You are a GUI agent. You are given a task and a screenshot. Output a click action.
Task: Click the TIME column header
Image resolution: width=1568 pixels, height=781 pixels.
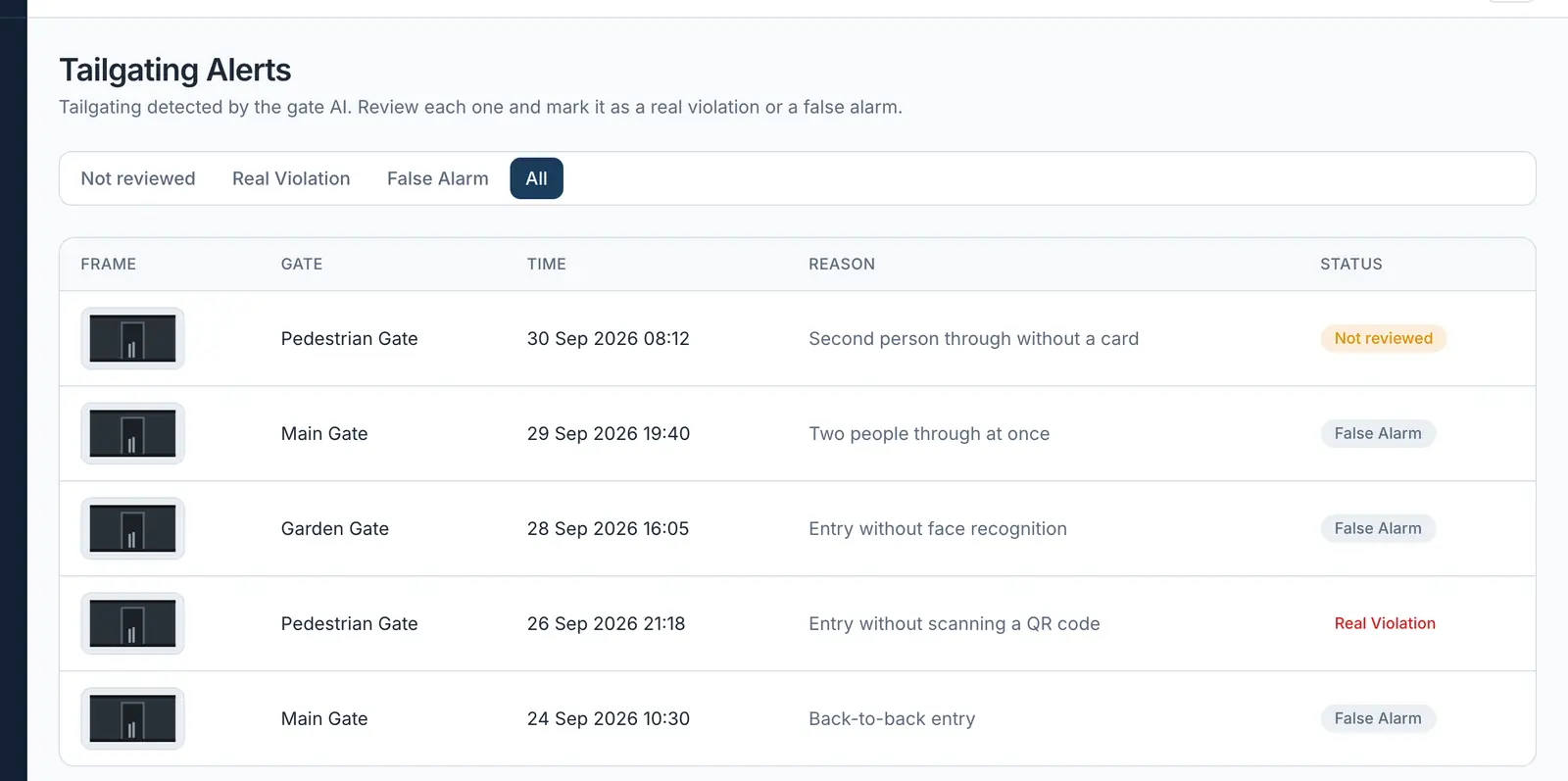click(547, 264)
